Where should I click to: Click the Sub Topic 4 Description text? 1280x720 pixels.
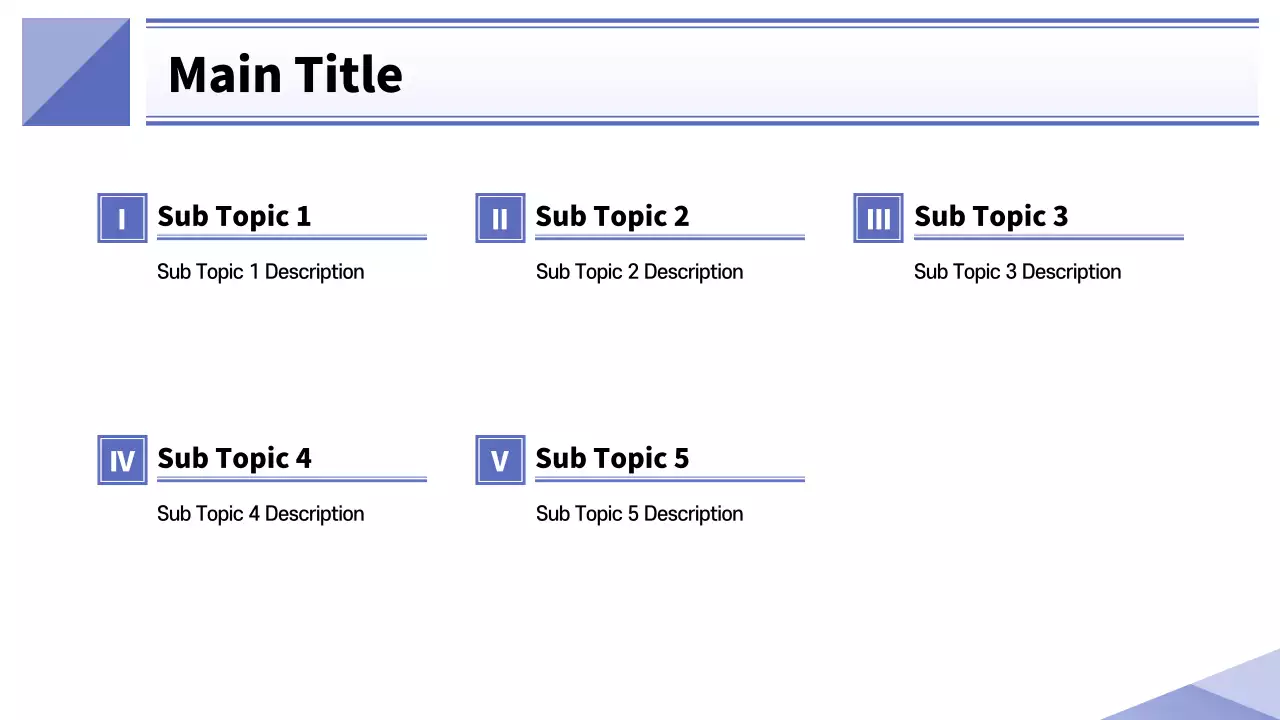click(260, 514)
